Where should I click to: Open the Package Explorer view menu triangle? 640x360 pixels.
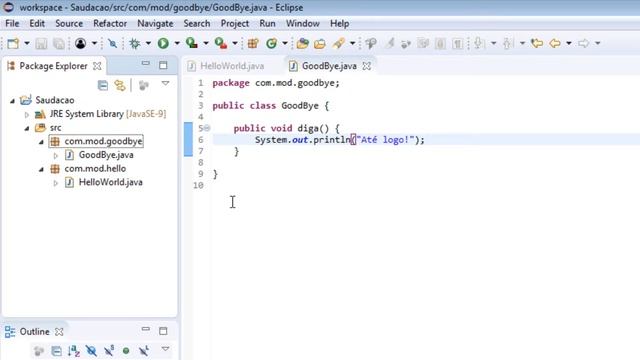[x=165, y=84]
